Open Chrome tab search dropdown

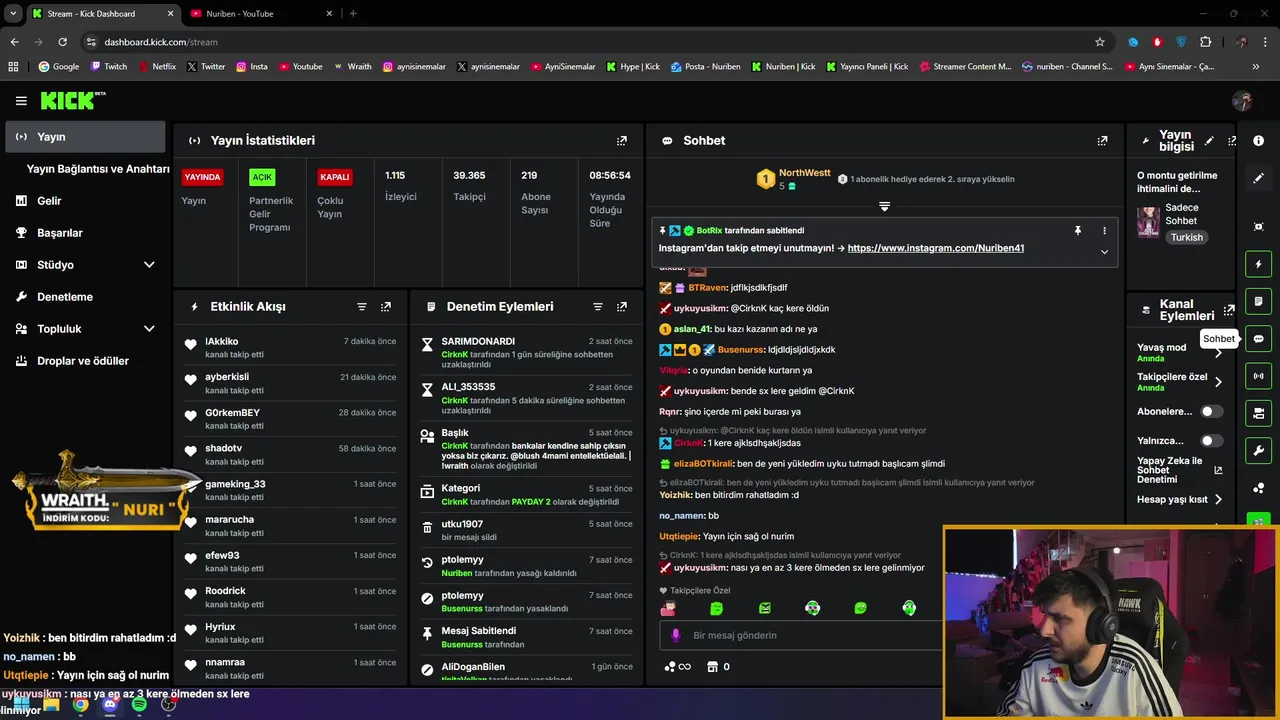pyautogui.click(x=13, y=14)
